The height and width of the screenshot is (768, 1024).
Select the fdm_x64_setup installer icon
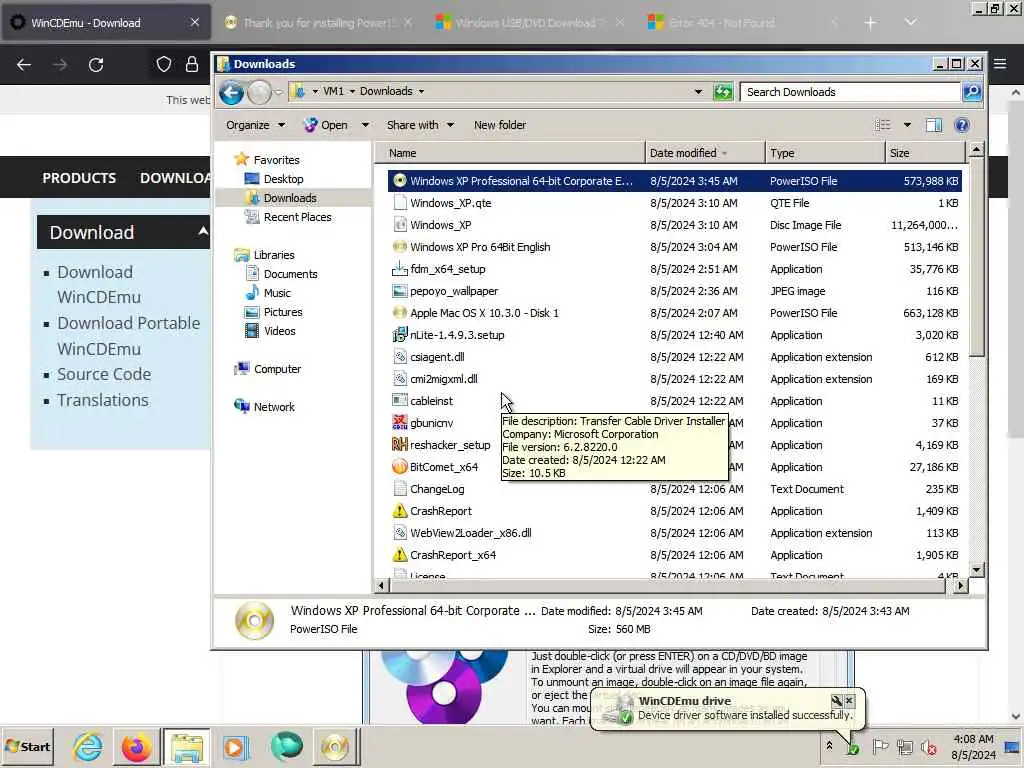pos(400,268)
